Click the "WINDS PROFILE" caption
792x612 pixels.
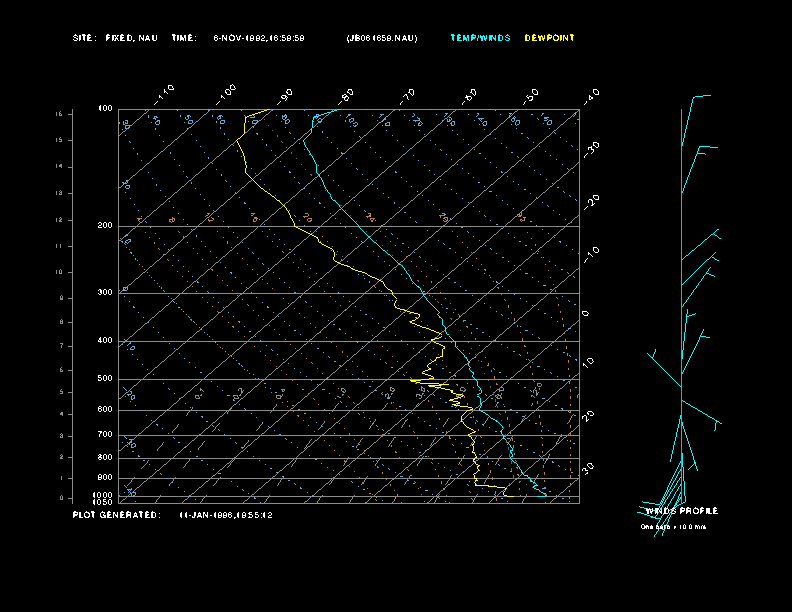pos(682,511)
